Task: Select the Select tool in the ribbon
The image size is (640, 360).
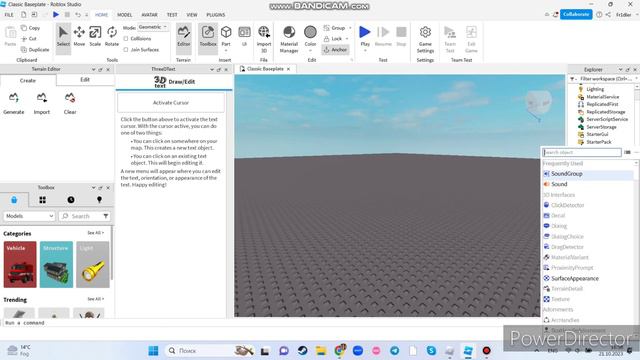Action: [x=63, y=37]
